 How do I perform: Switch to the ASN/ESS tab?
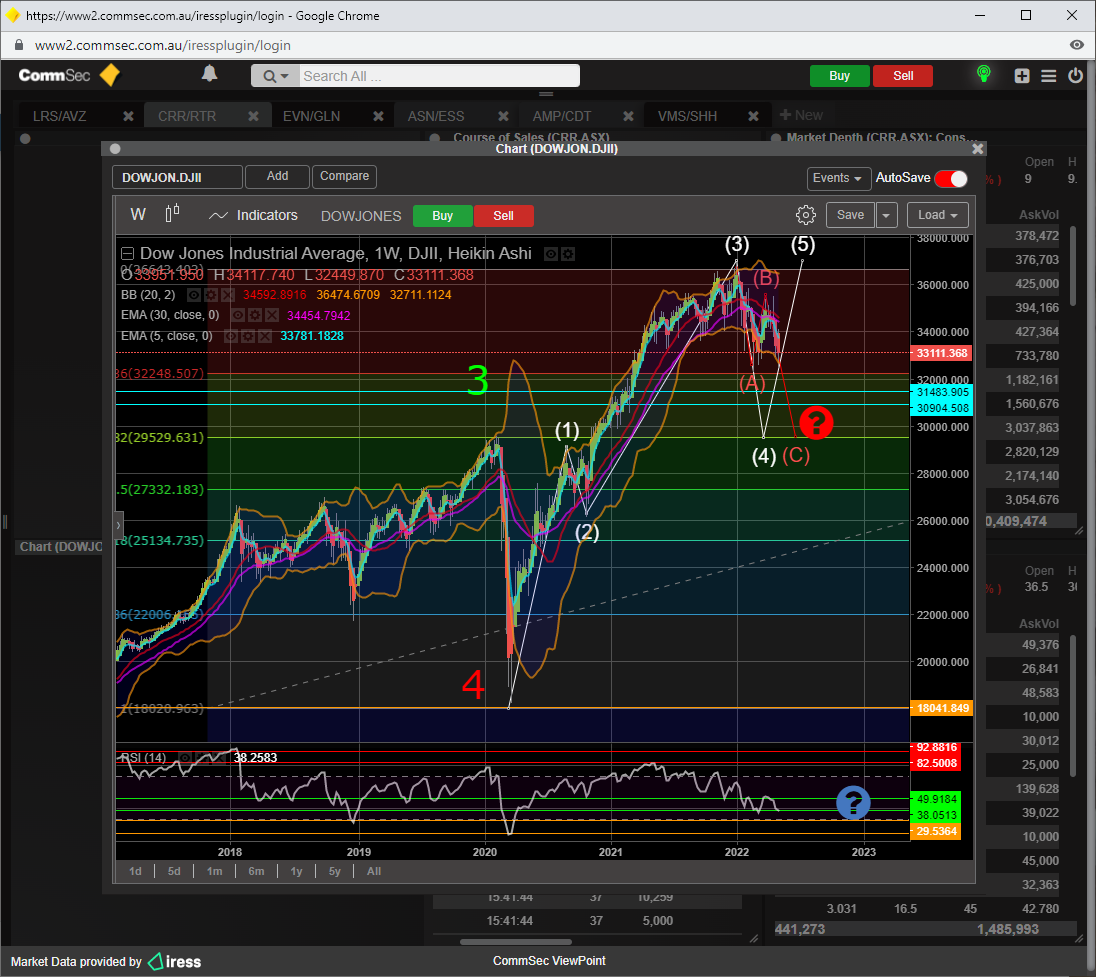point(436,116)
